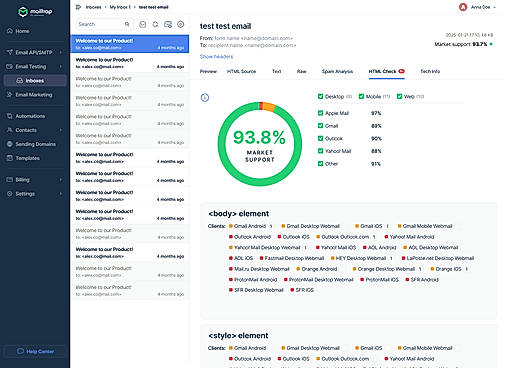
Task: Click My Inbox 1 in the breadcrumb
Action: click(x=120, y=7)
